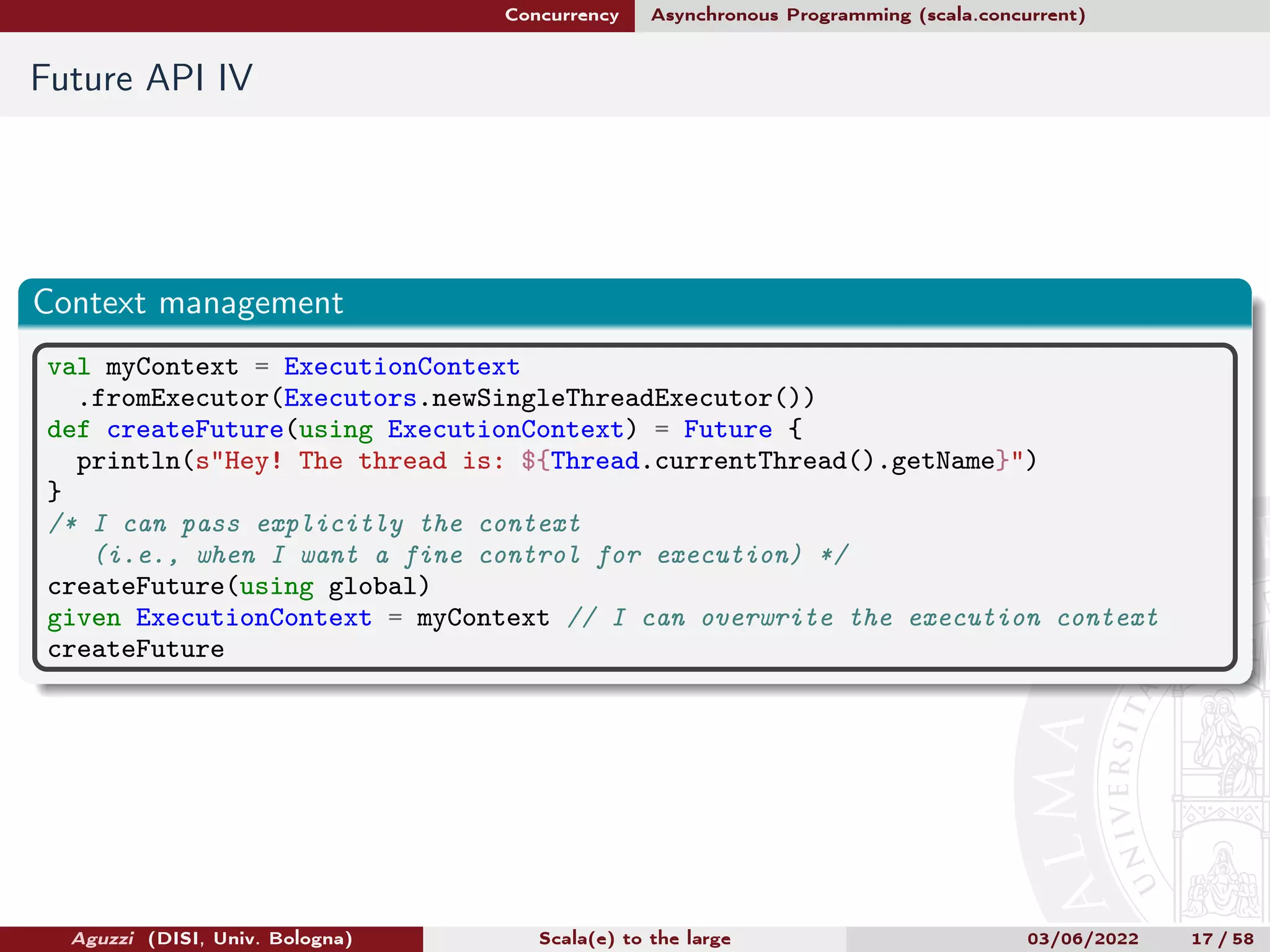Click comment 'I can pass explicitly the context'
This screenshot has width=1270, height=952.
point(315,524)
